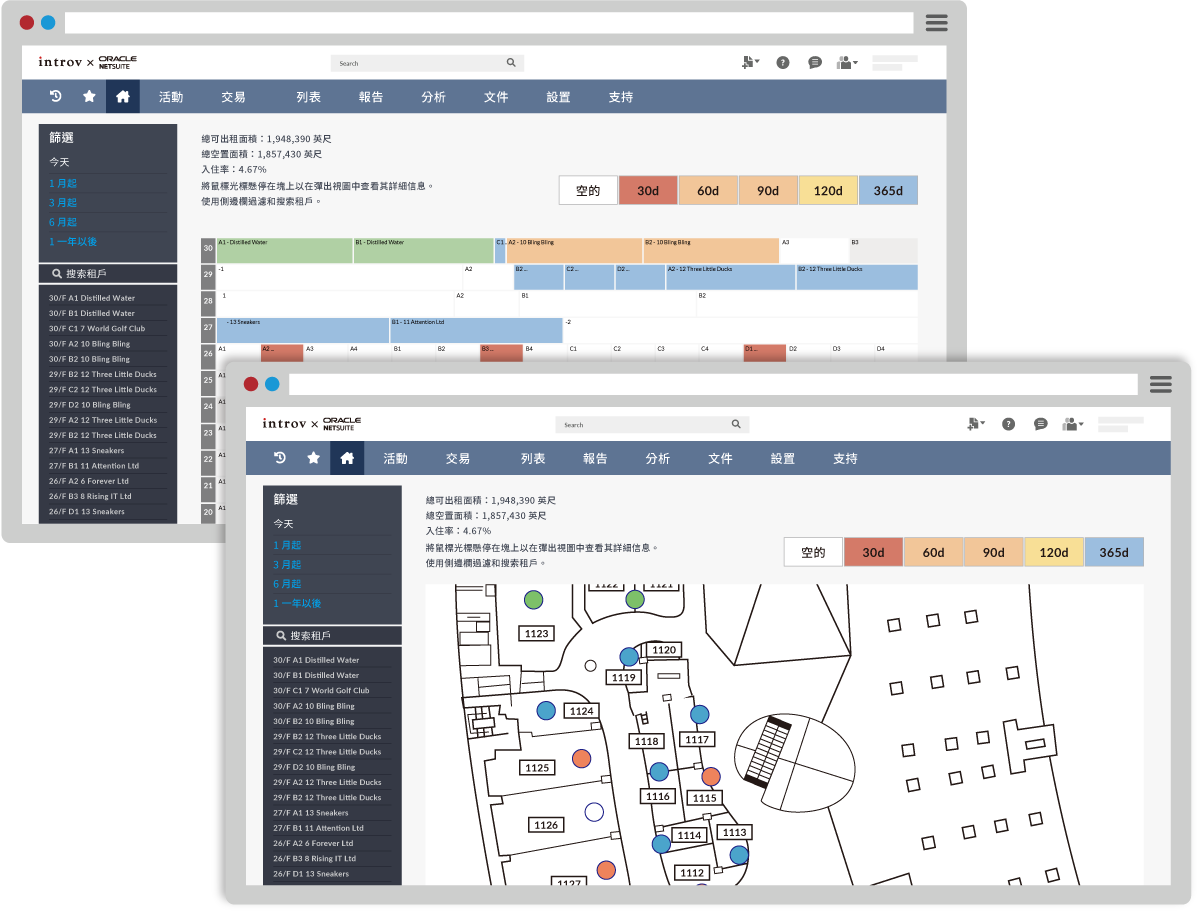Open the hamburger menu of the front browser window
This screenshot has width=1200, height=913.
pos(1160,385)
